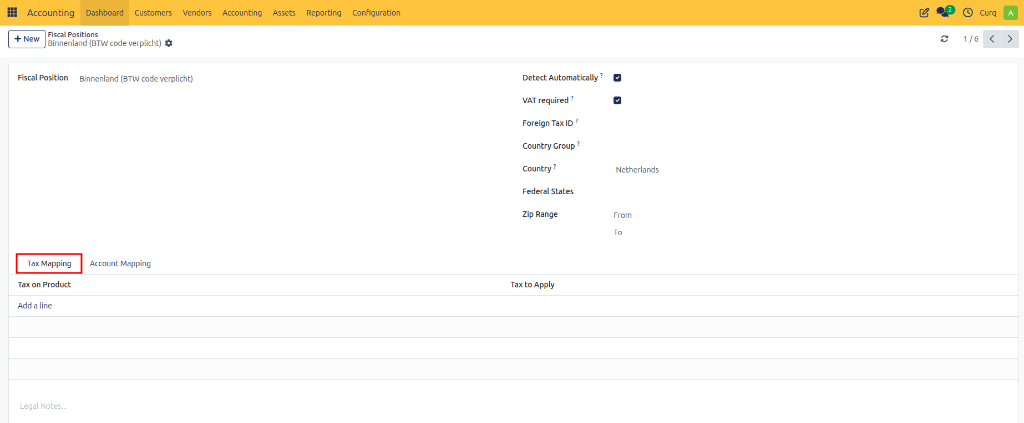Open the Reporting menu

(323, 12)
